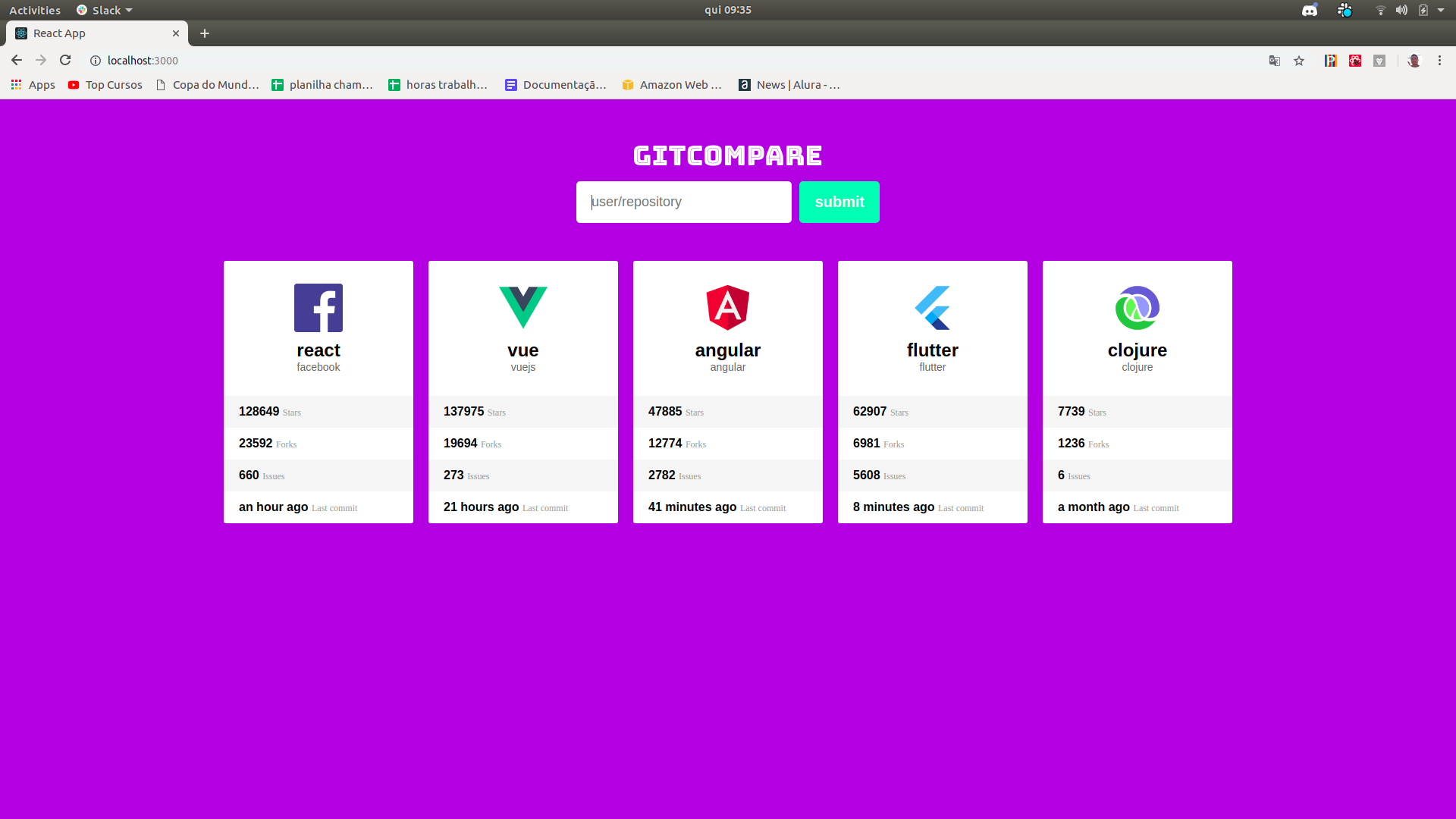Open the Chrome three-dot menu
The width and height of the screenshot is (1456, 819).
pyautogui.click(x=1439, y=61)
